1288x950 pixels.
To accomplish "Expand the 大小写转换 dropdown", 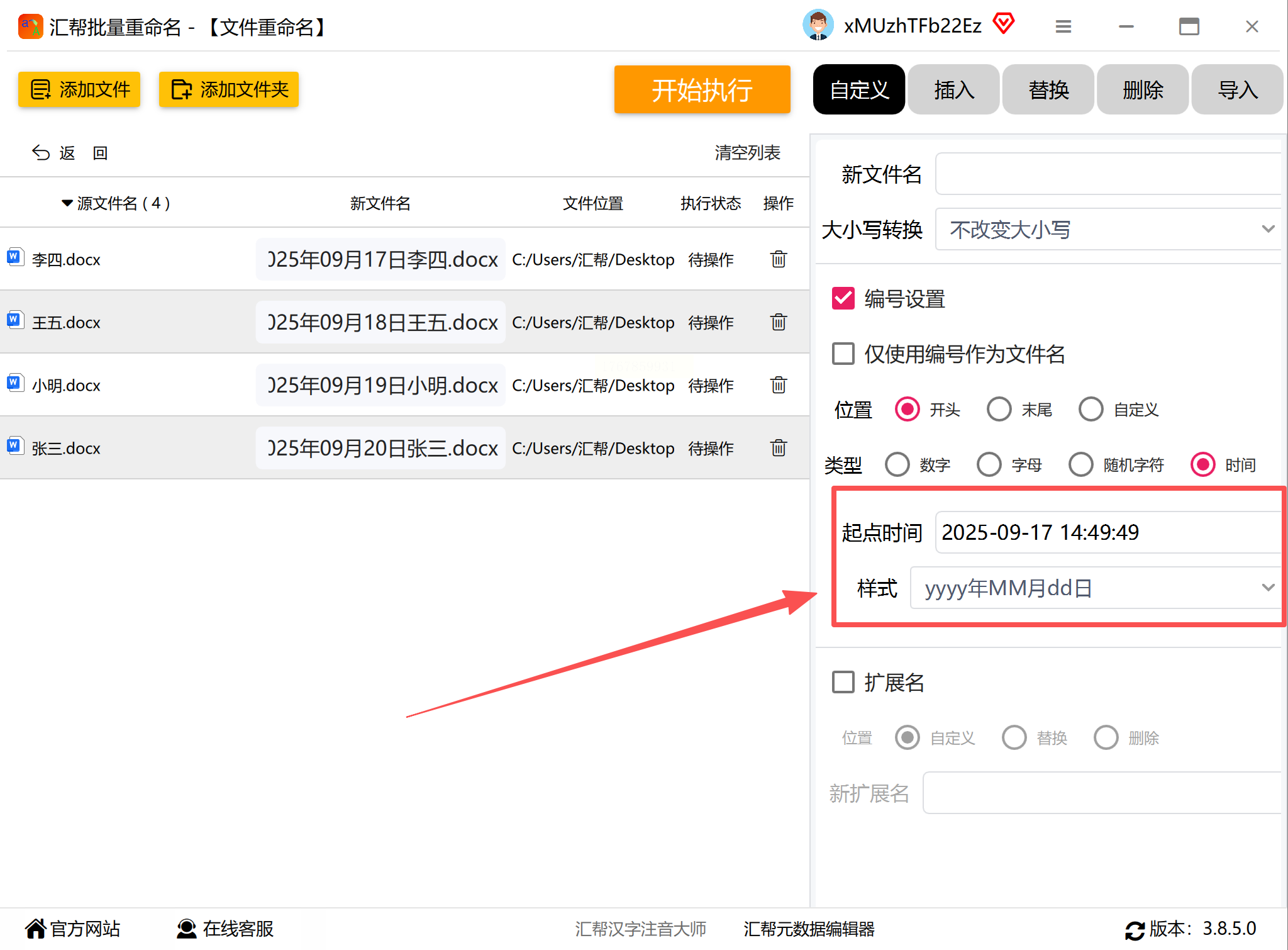I will click(1108, 230).
